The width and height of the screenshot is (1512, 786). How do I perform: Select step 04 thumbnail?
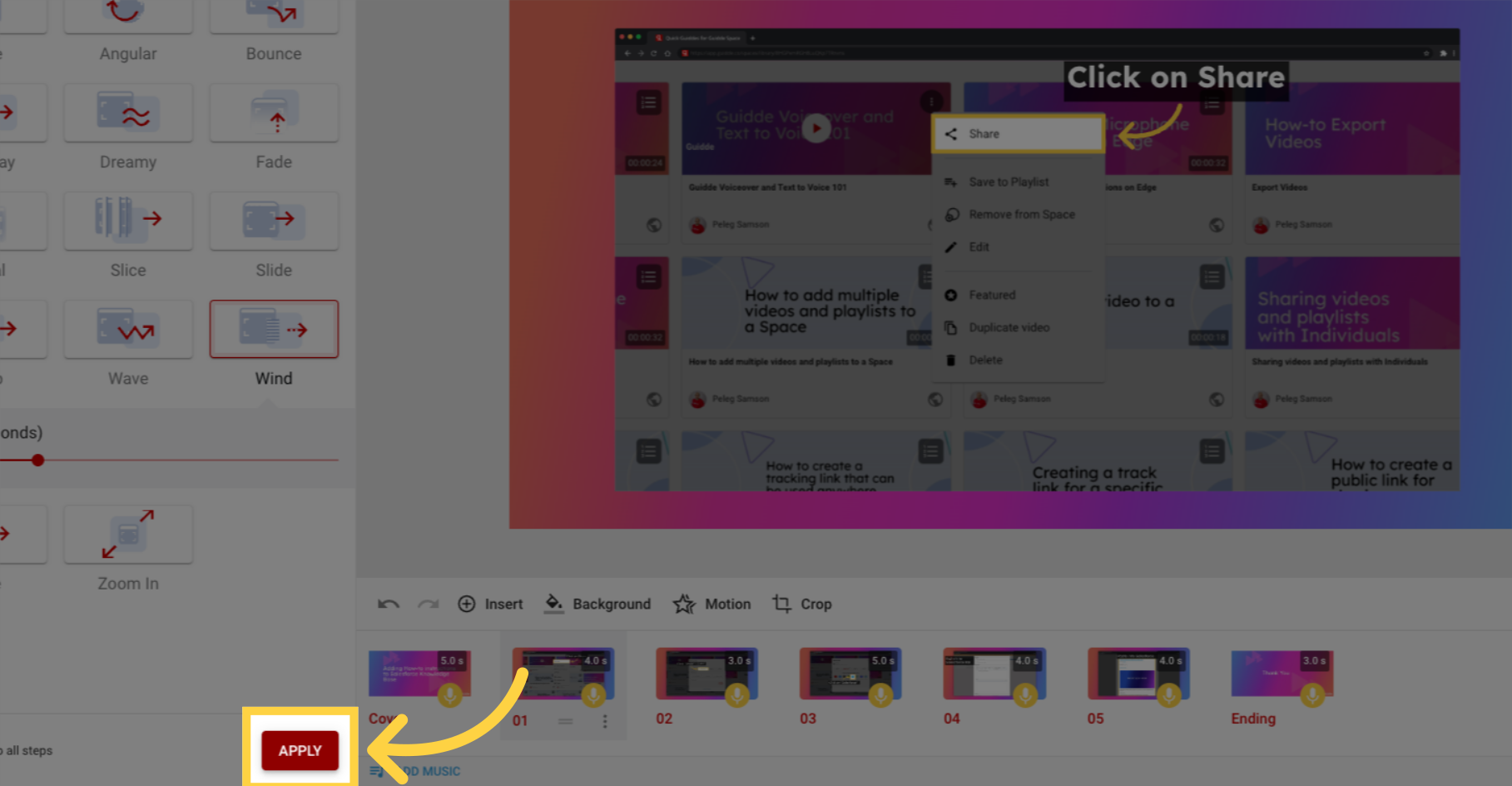pos(995,674)
